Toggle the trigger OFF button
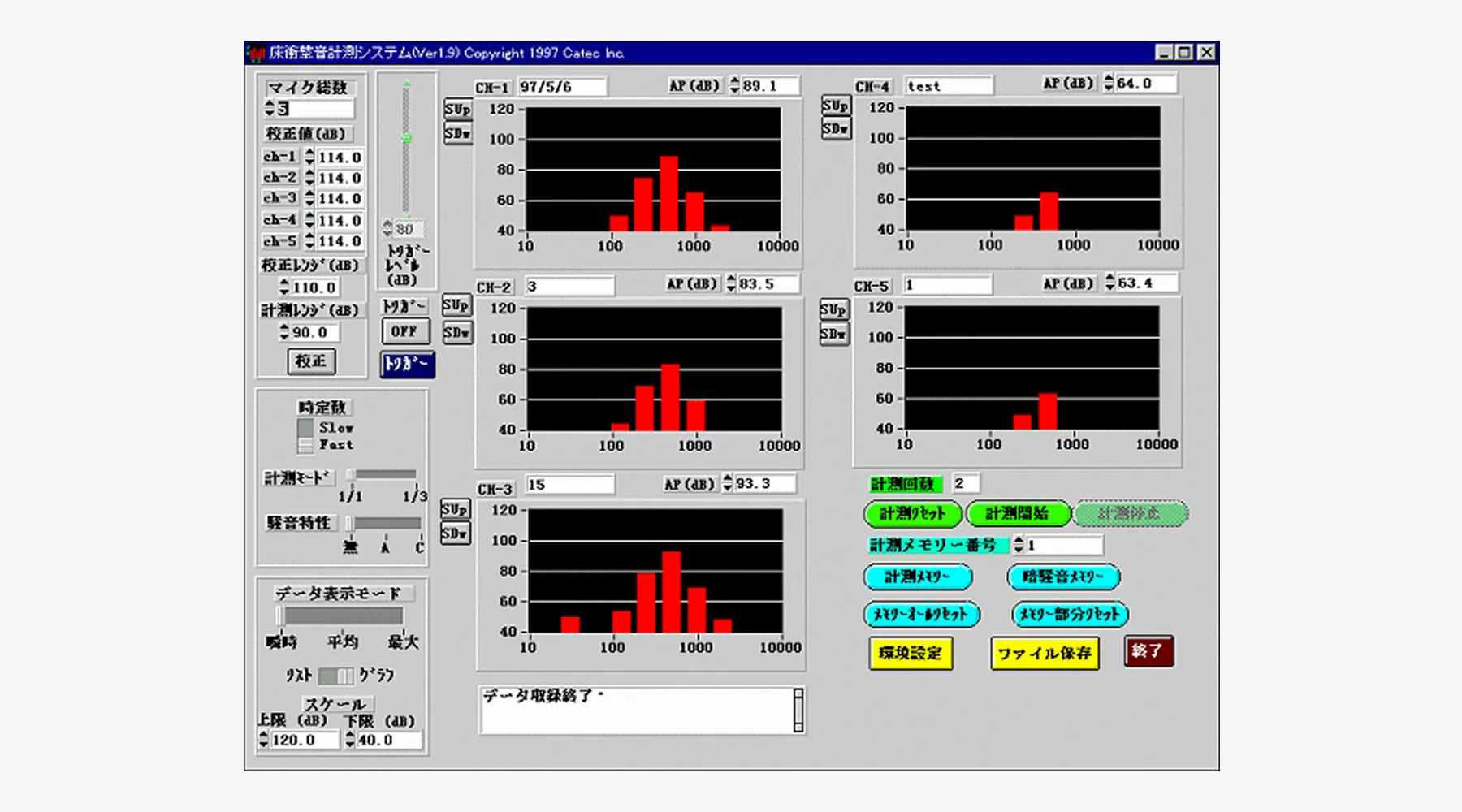Image resolution: width=1462 pixels, height=812 pixels. click(x=404, y=331)
